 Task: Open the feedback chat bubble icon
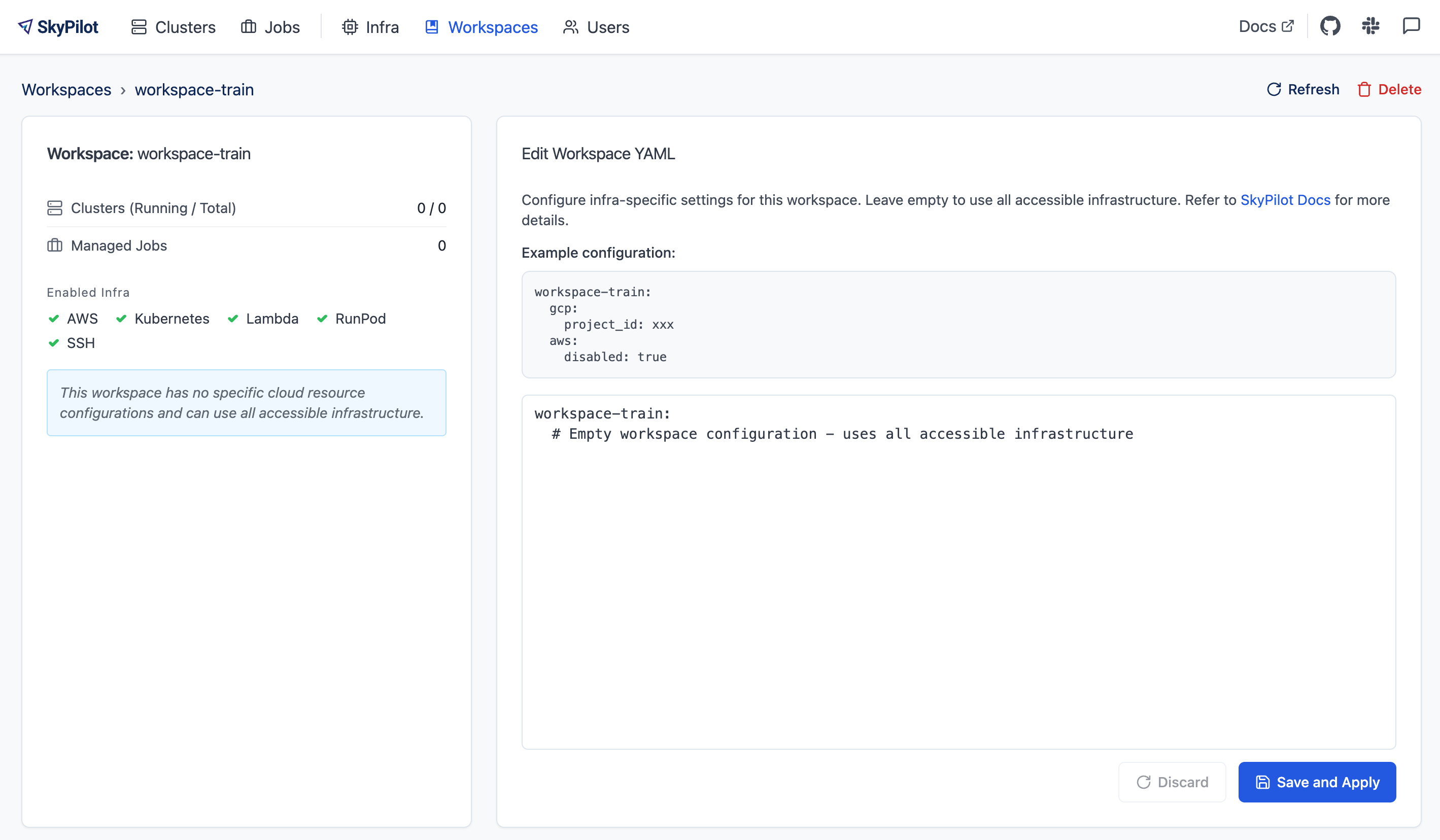point(1411,26)
